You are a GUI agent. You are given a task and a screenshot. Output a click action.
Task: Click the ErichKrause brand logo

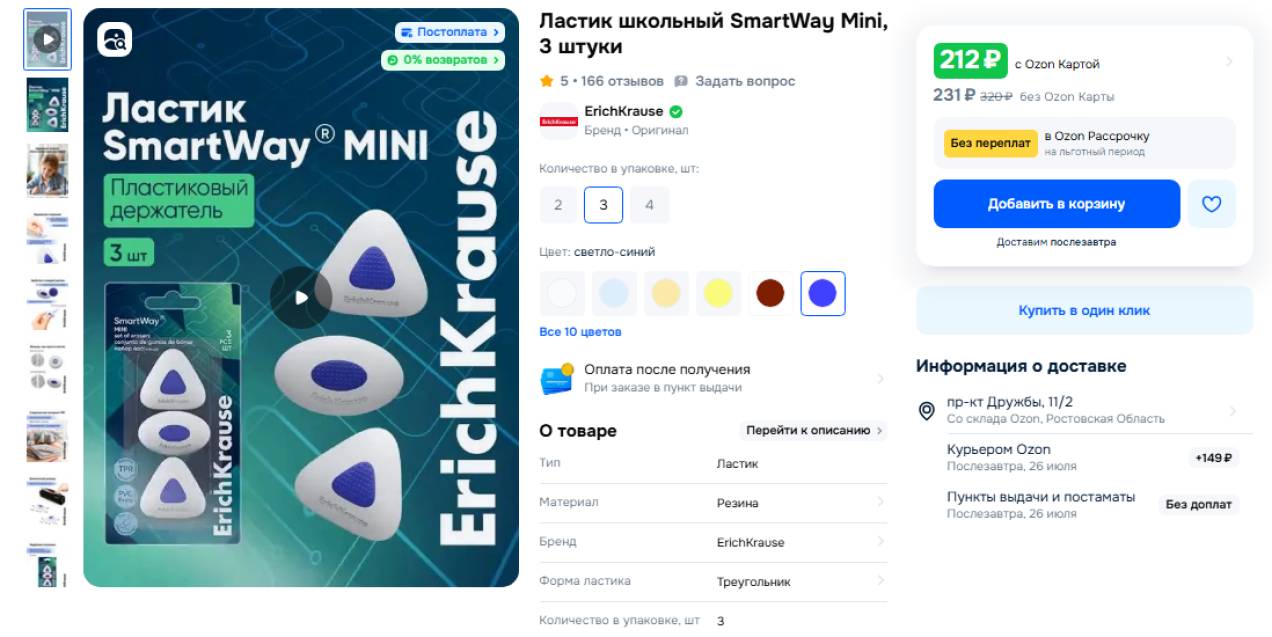click(x=558, y=121)
